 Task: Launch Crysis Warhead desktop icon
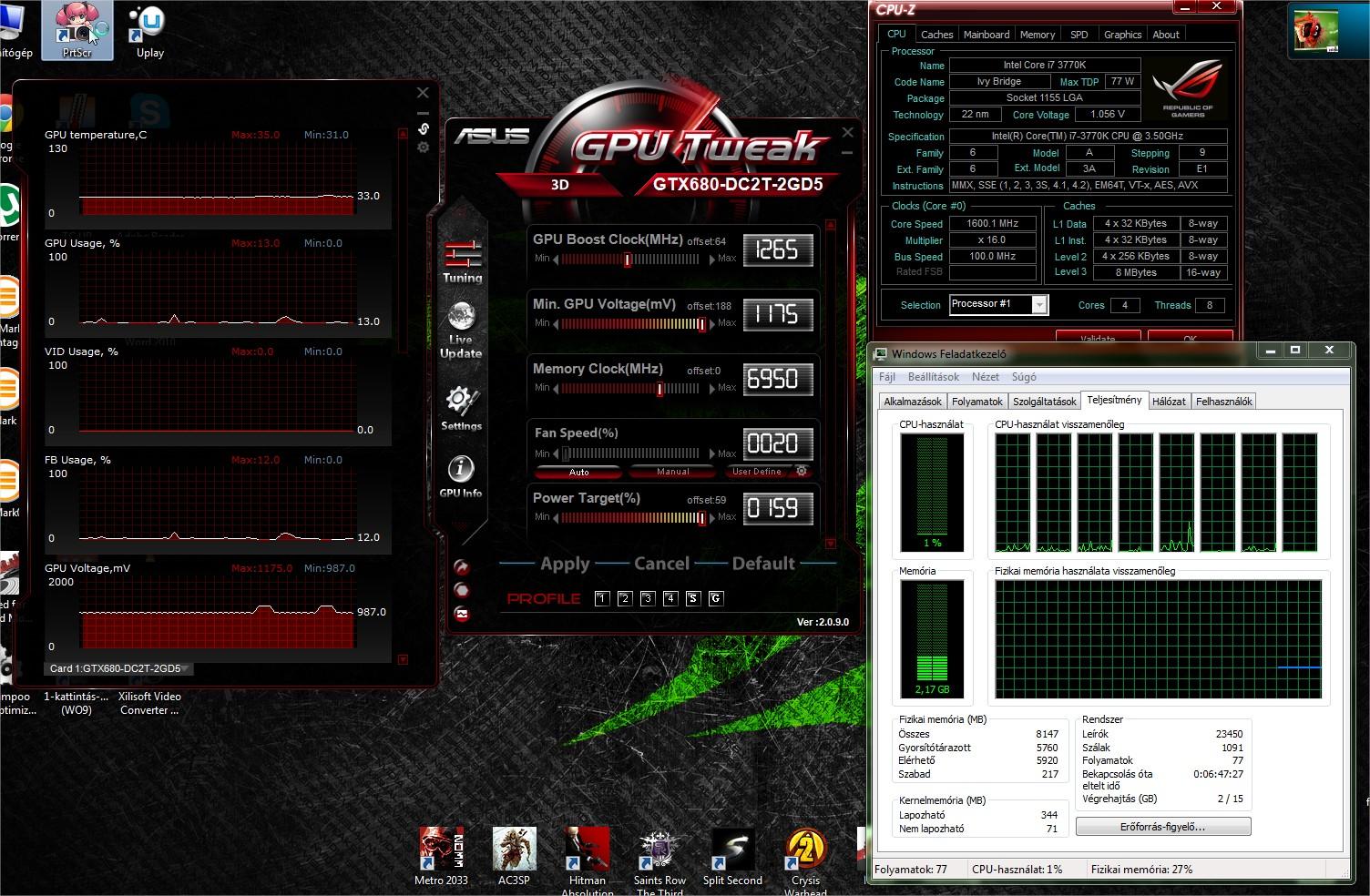pos(805,860)
